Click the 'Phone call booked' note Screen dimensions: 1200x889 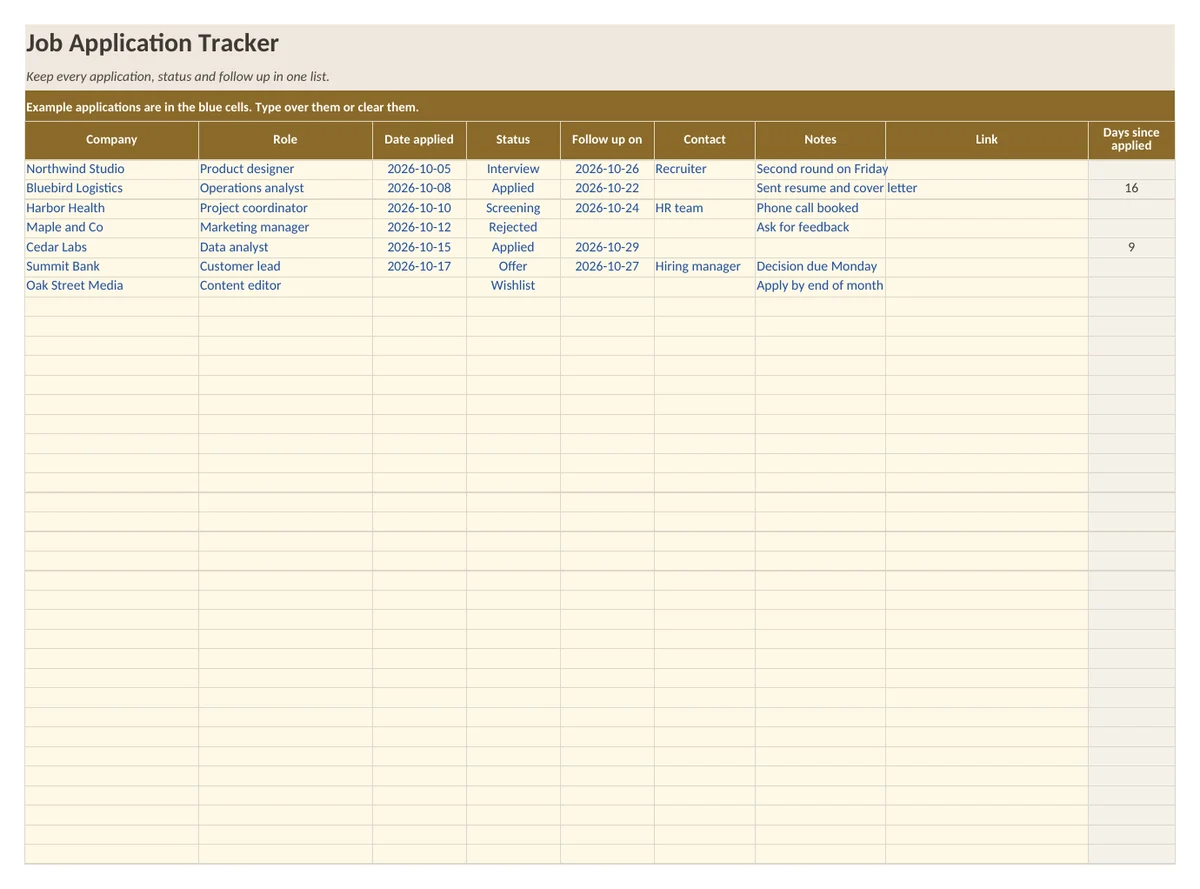[821, 208]
